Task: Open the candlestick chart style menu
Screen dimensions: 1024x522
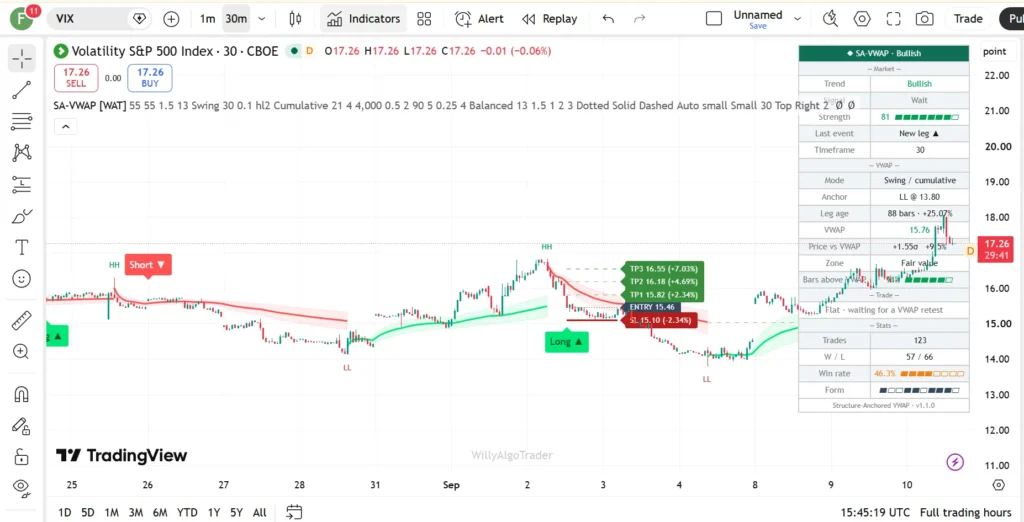Action: tap(295, 19)
